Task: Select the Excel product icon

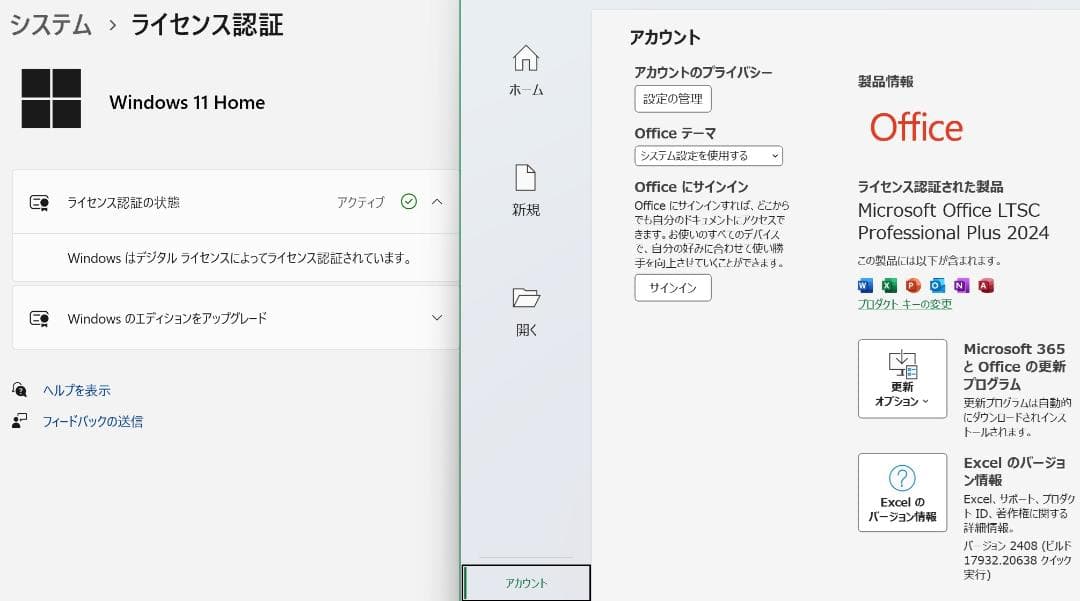Action: point(888,286)
